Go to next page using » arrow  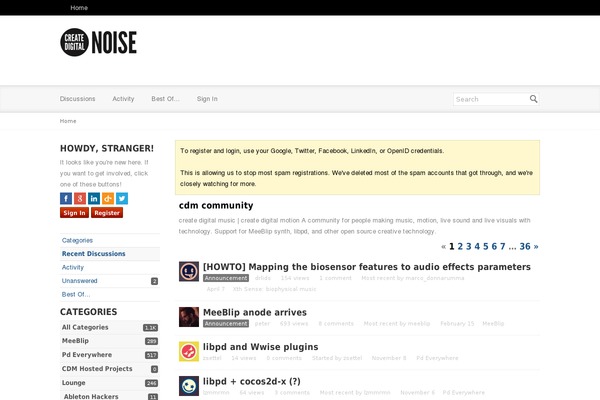[536, 247]
